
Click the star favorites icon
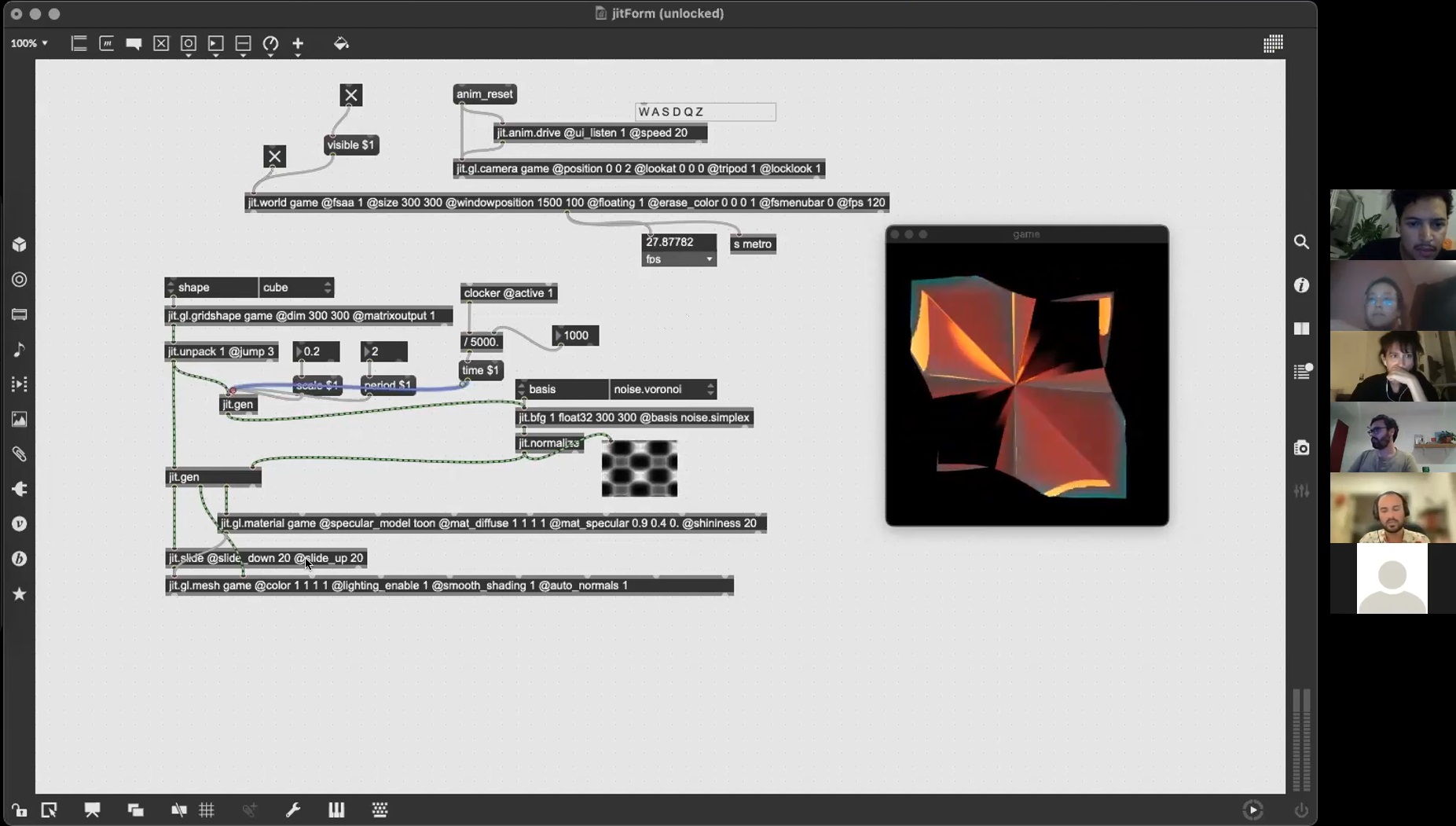[20, 594]
